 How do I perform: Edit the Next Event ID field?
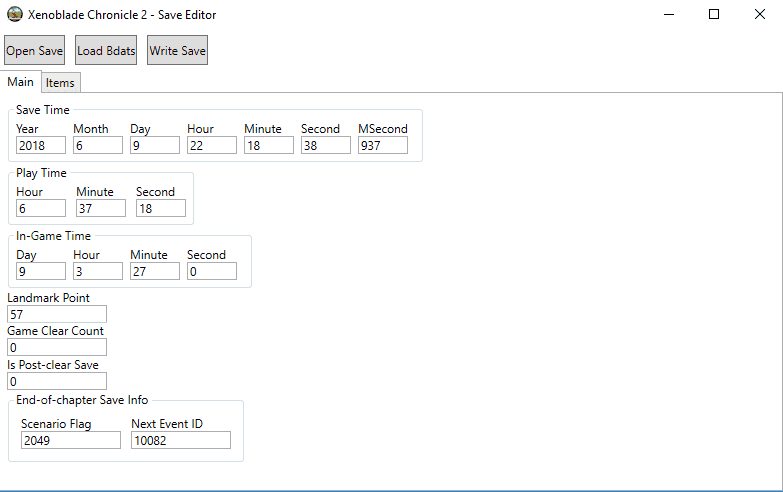(181, 440)
